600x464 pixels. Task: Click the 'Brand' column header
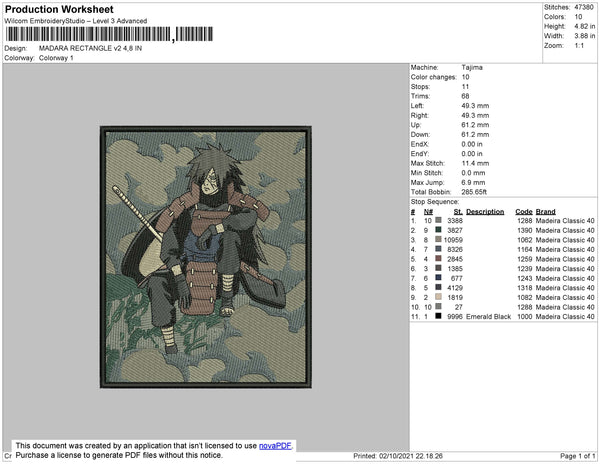[545, 212]
